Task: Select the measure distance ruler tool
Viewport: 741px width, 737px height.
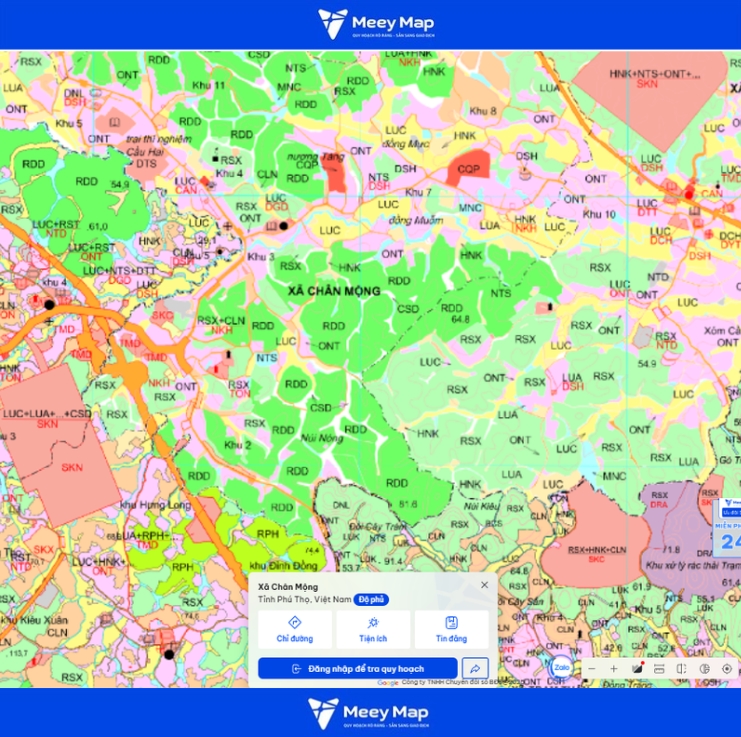Action: click(x=659, y=669)
